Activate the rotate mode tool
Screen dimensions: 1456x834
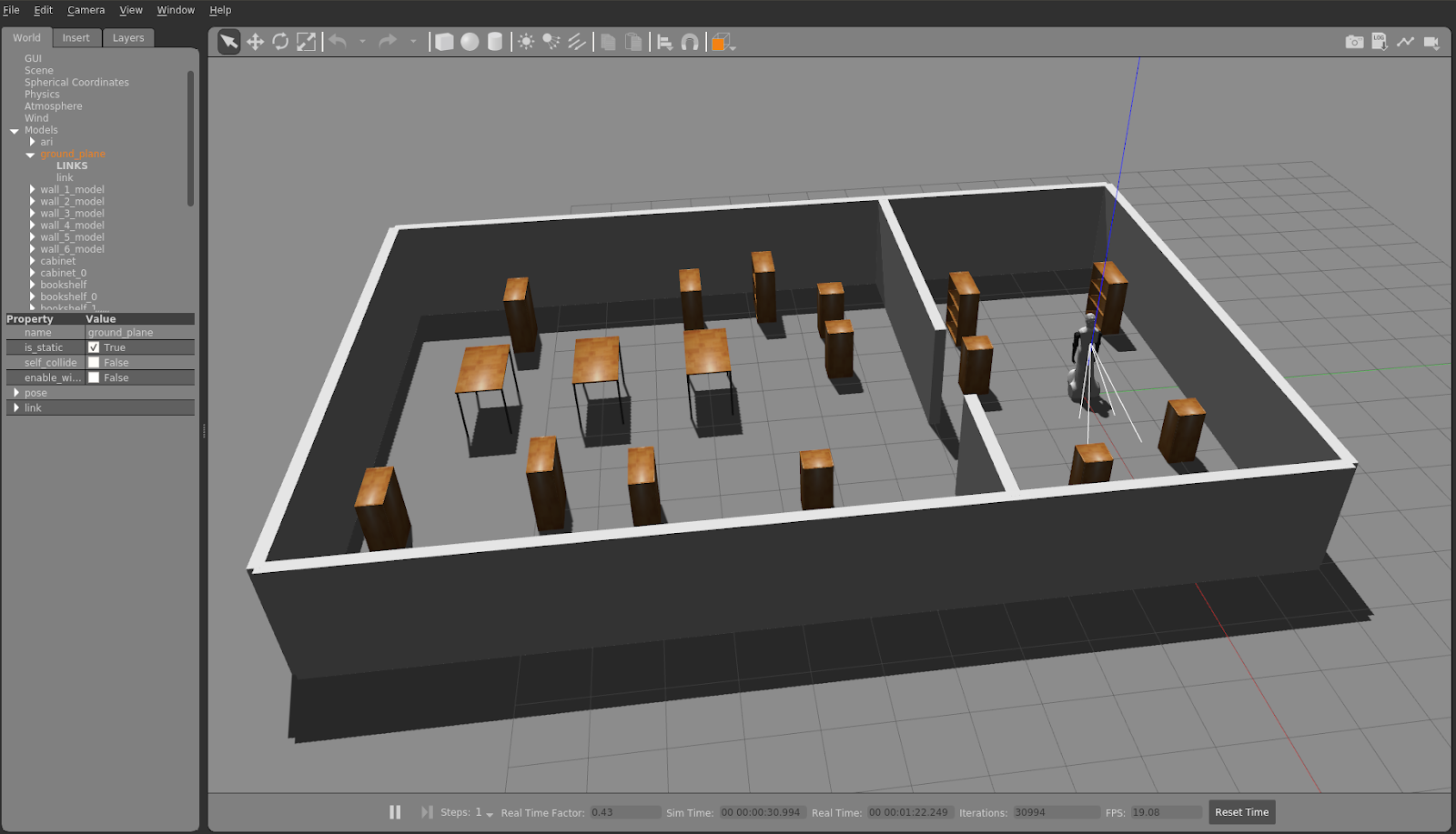(x=280, y=41)
